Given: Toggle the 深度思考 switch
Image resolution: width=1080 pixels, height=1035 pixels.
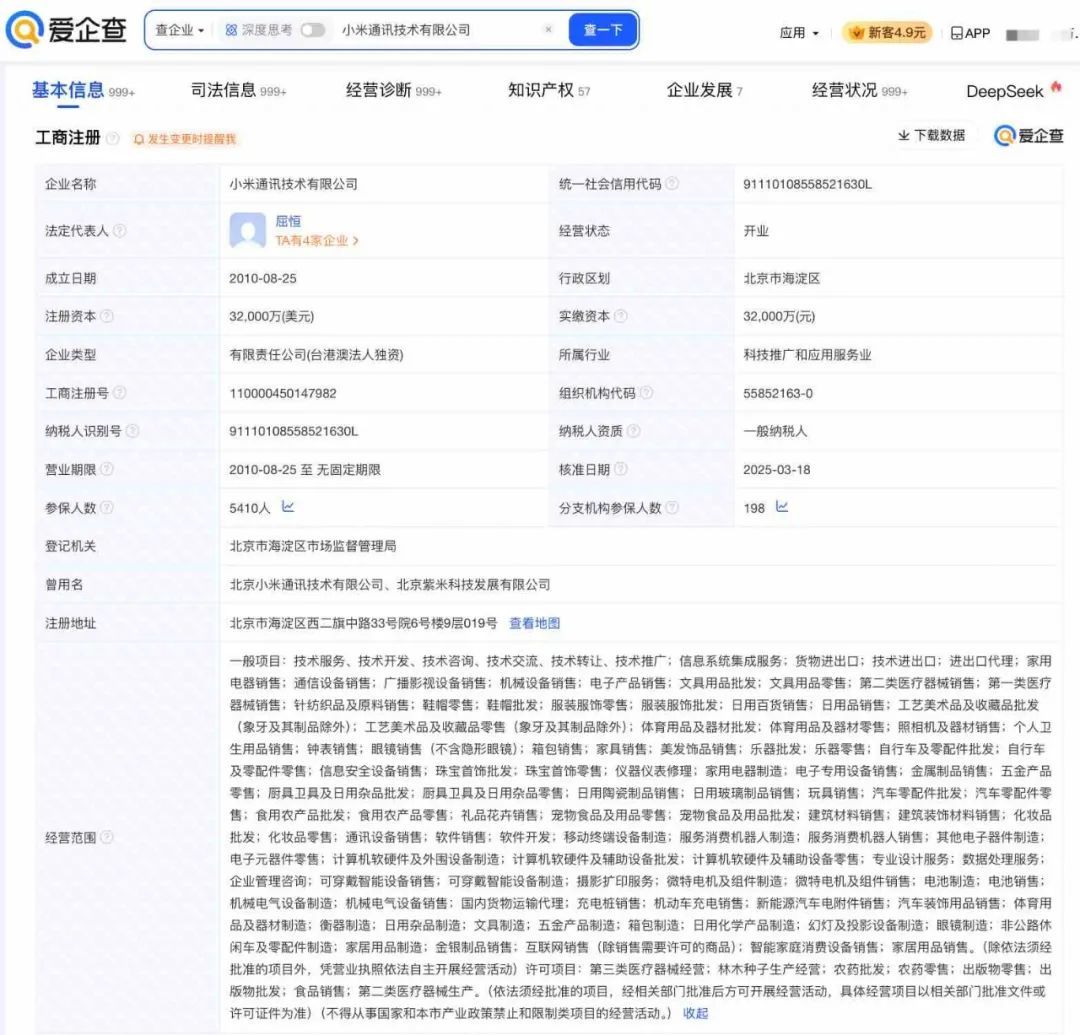Looking at the screenshot, I should pyautogui.click(x=313, y=30).
